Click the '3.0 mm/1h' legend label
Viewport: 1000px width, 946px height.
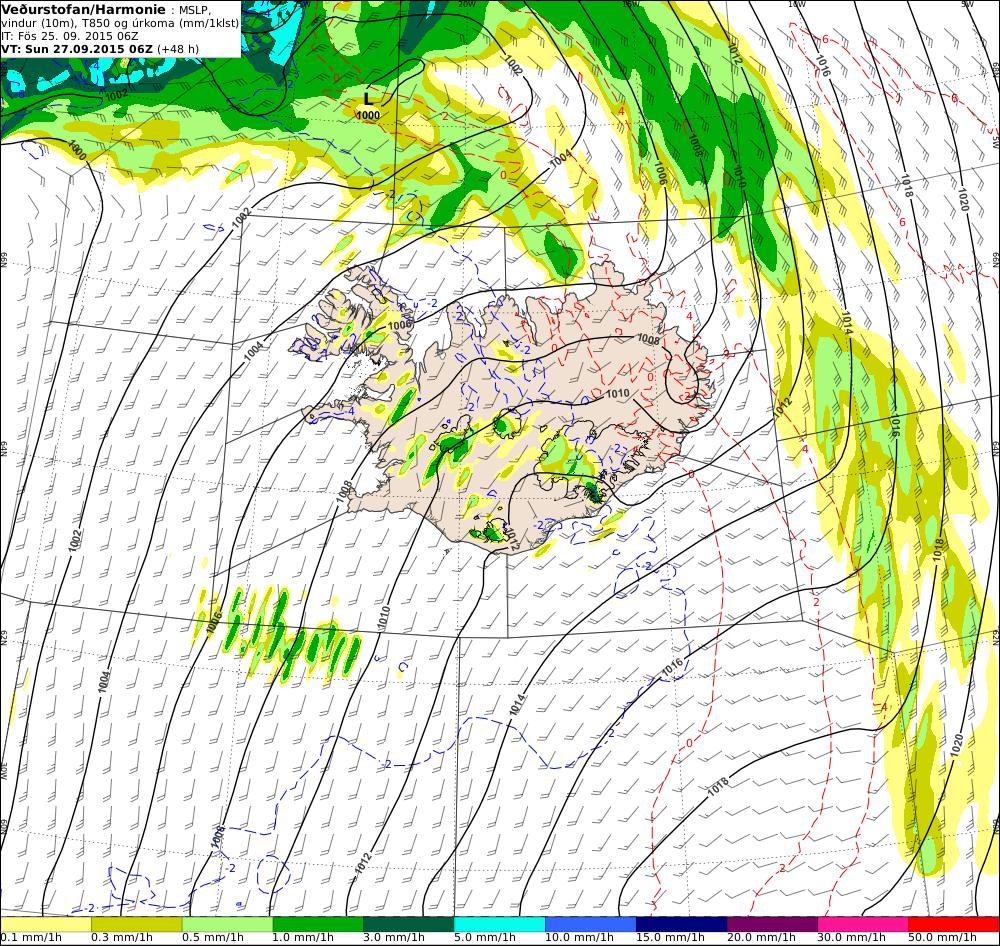tap(394, 938)
